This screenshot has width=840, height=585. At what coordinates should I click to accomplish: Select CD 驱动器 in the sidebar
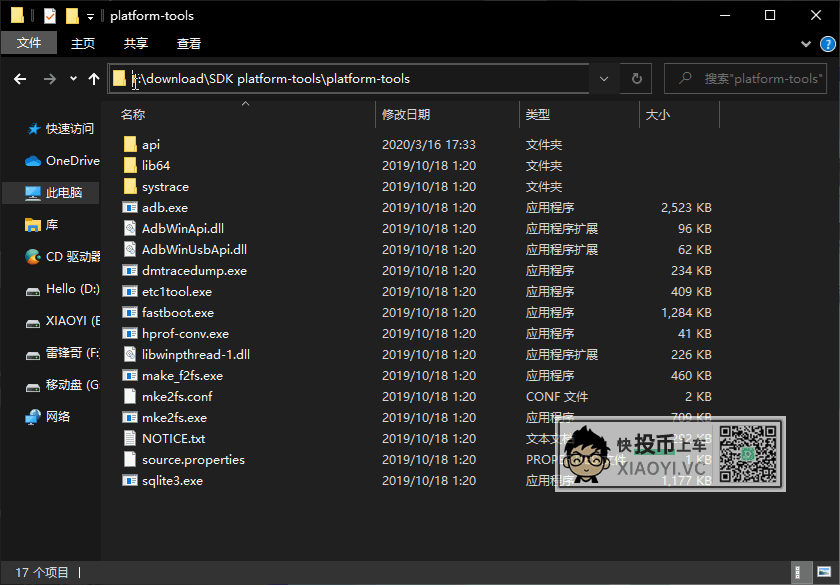tap(62, 257)
